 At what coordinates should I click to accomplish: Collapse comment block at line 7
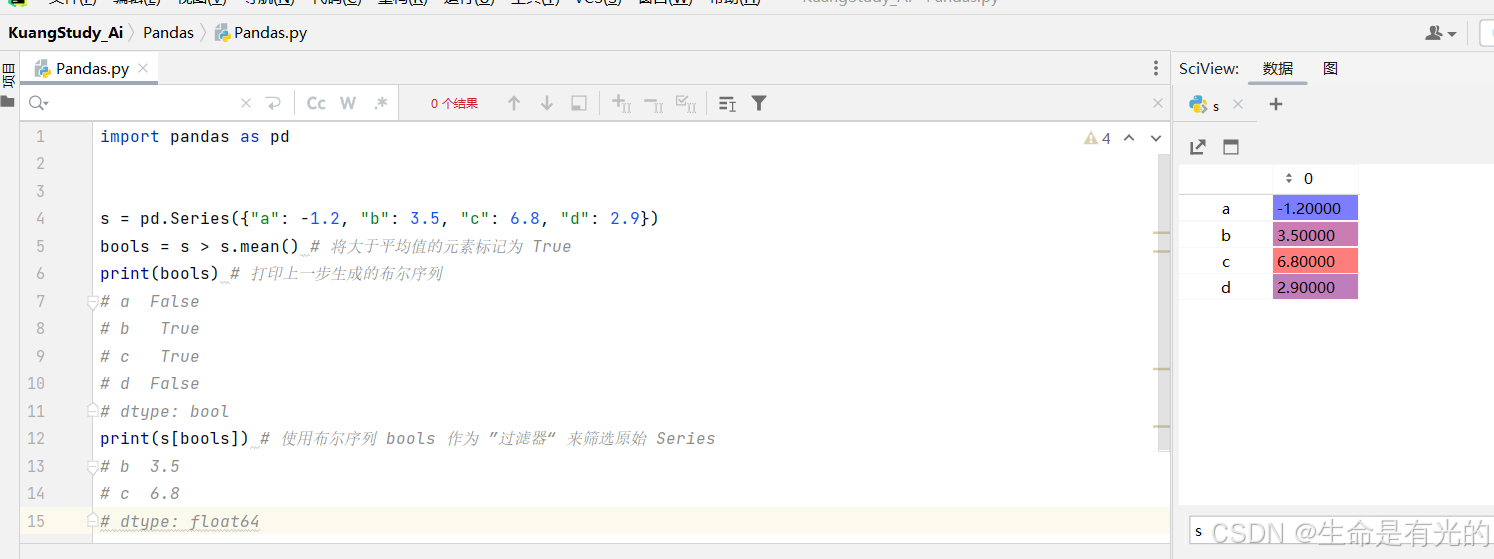click(92, 302)
